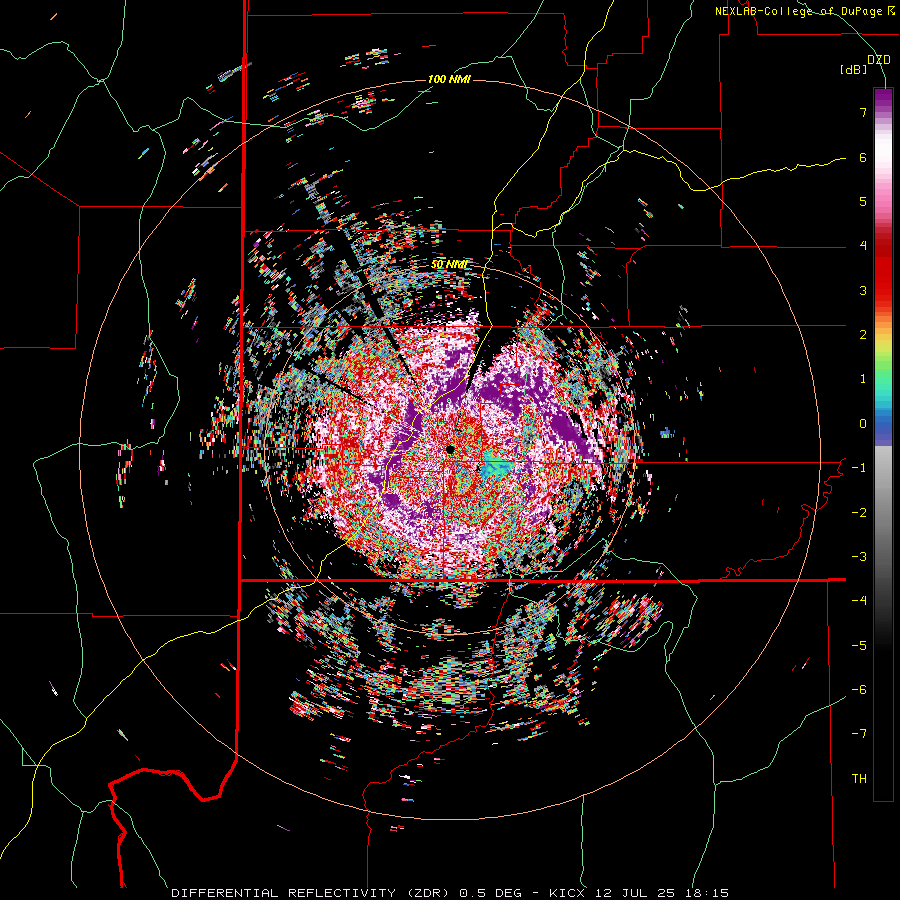Click the positive 4 dB scale label
This screenshot has width=900, height=900.
pyautogui.click(x=863, y=246)
